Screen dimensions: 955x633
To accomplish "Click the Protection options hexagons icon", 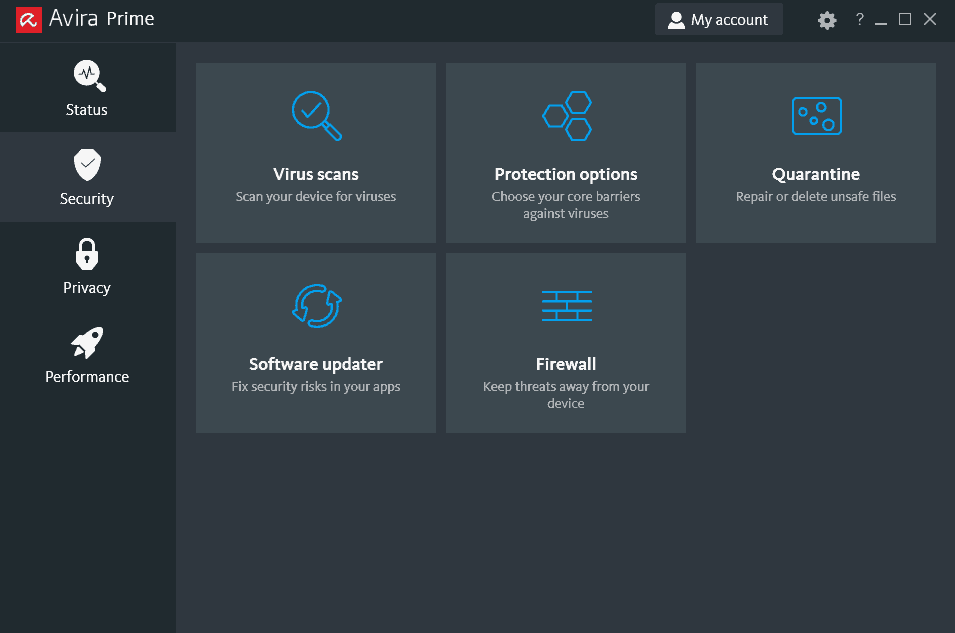I will (x=566, y=116).
